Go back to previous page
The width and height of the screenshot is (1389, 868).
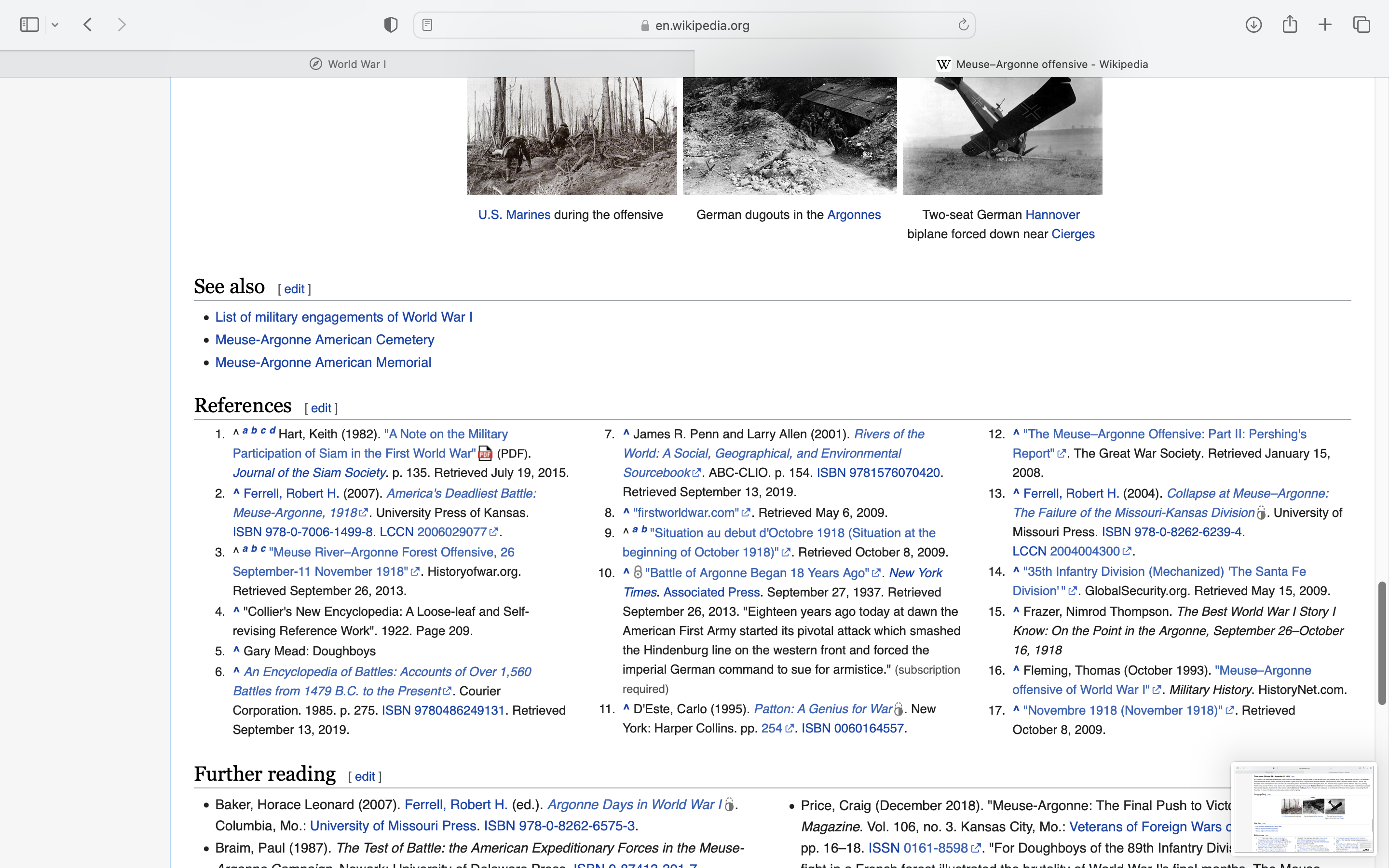pos(88,25)
